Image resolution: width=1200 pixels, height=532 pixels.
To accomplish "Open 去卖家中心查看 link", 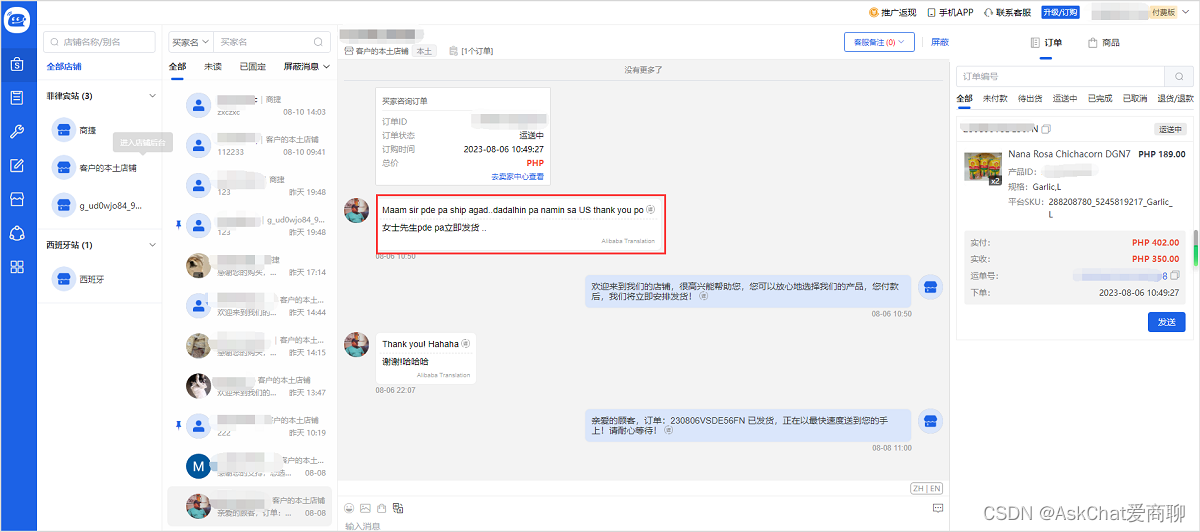I will point(517,176).
